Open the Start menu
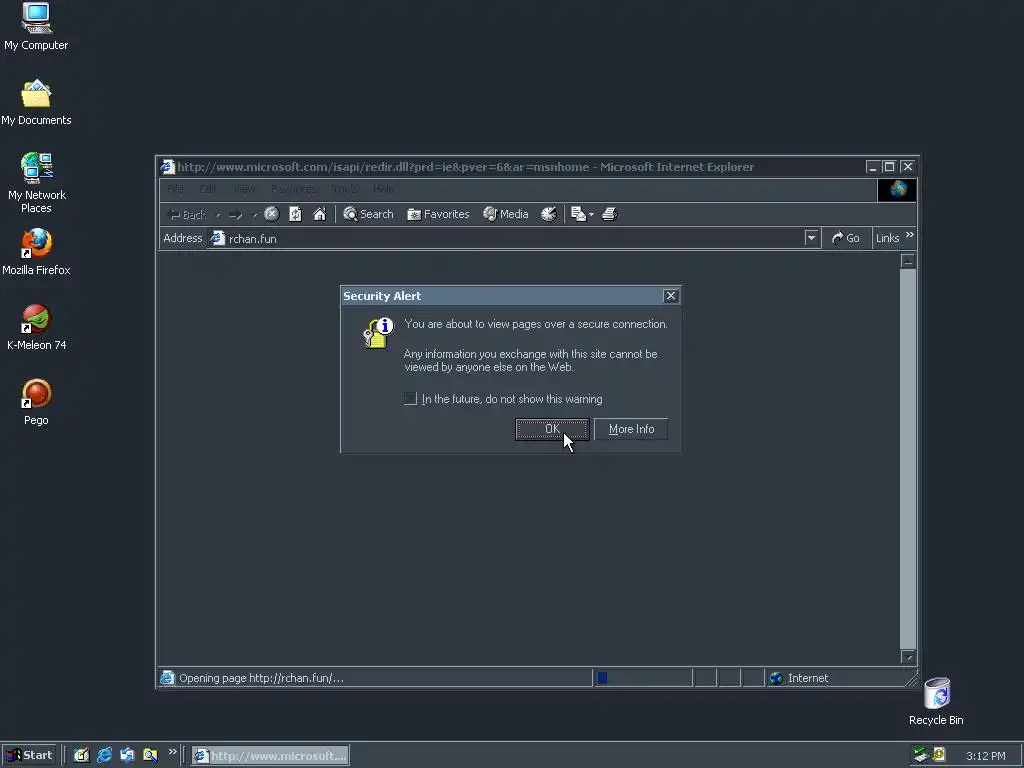The width and height of the screenshot is (1024, 768). pyautogui.click(x=29, y=756)
